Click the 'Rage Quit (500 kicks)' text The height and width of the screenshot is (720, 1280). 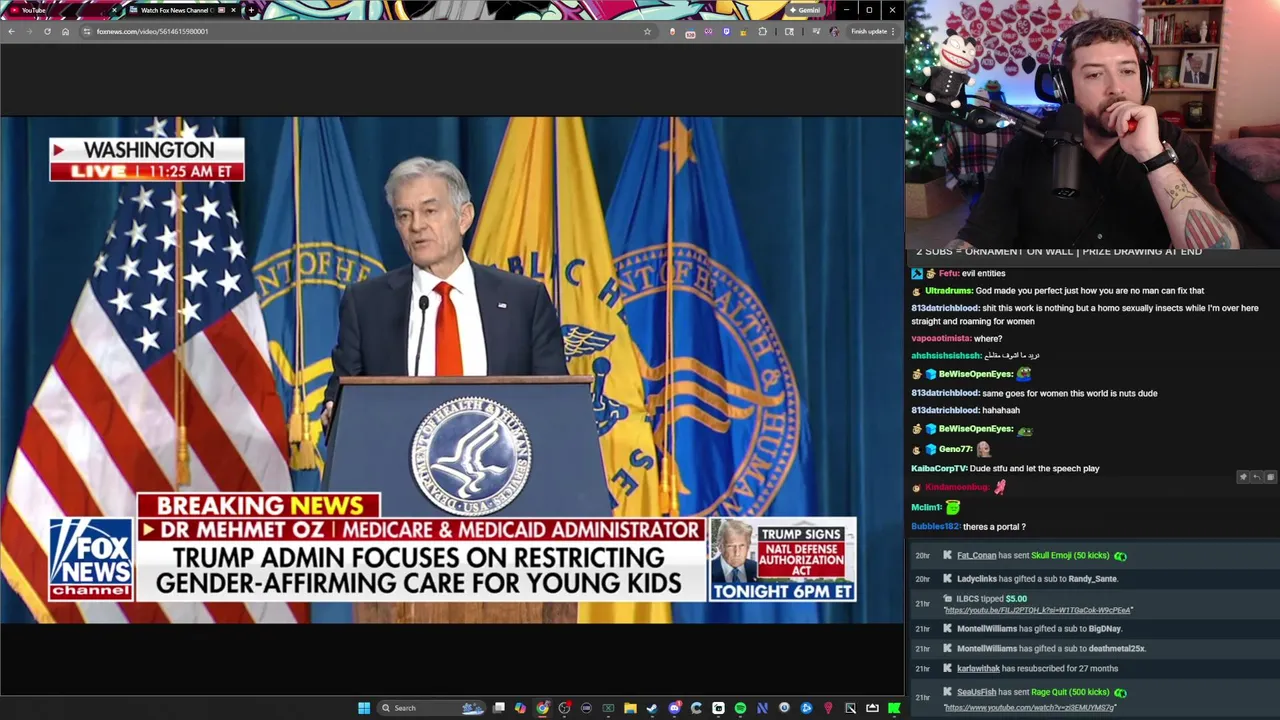[1070, 692]
